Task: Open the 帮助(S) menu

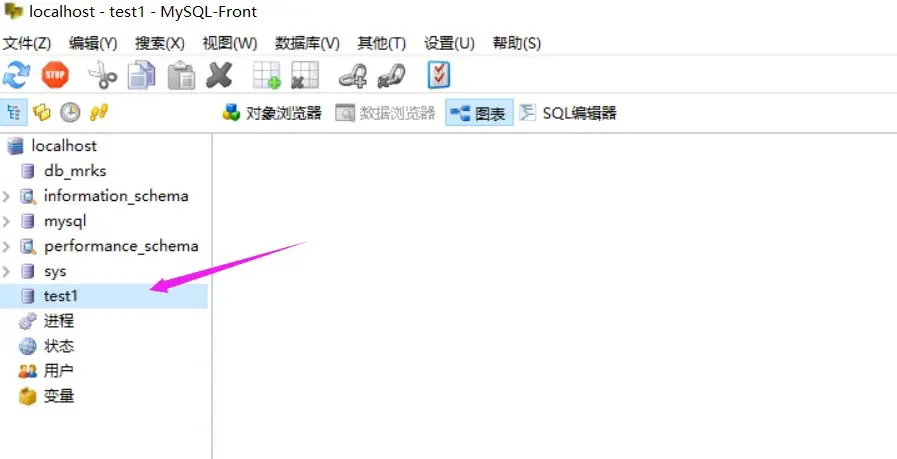Action: tap(517, 43)
